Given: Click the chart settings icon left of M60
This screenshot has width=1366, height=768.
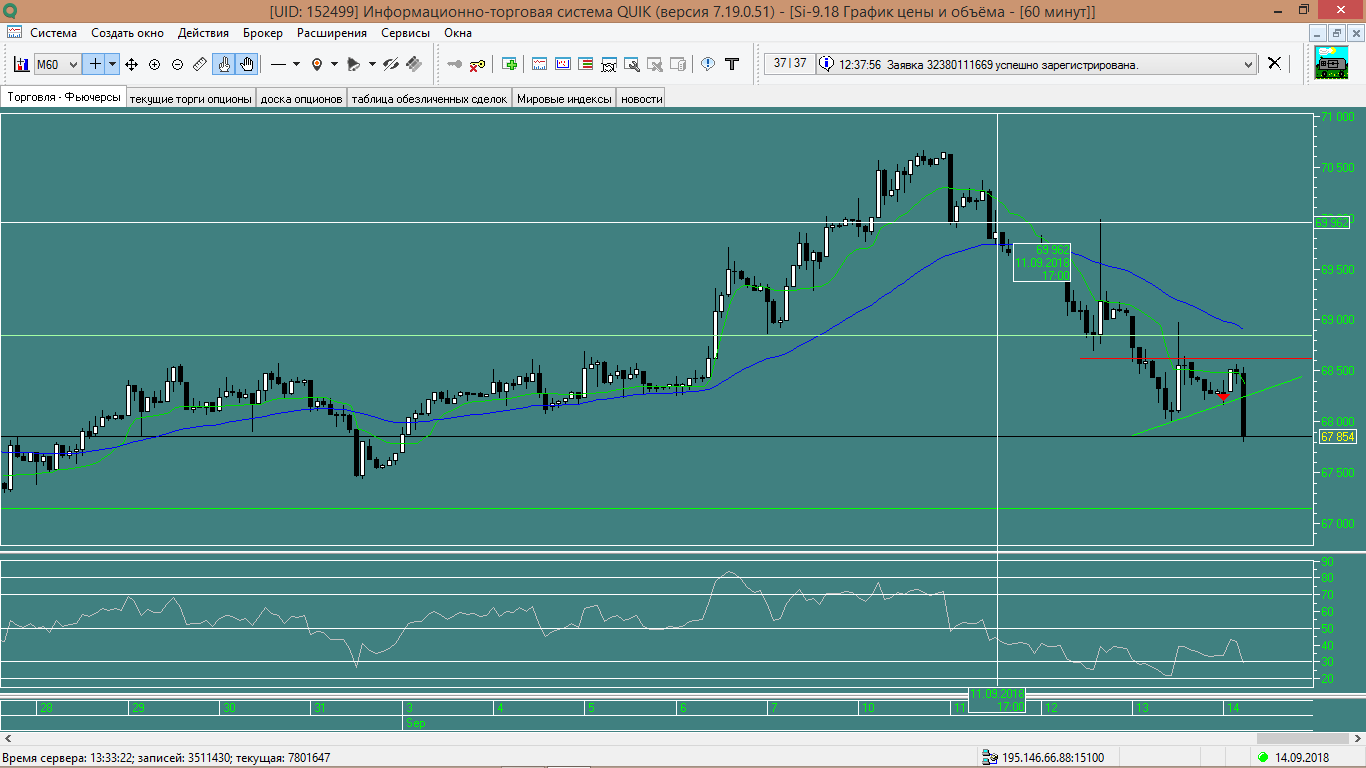Looking at the screenshot, I should [21, 64].
